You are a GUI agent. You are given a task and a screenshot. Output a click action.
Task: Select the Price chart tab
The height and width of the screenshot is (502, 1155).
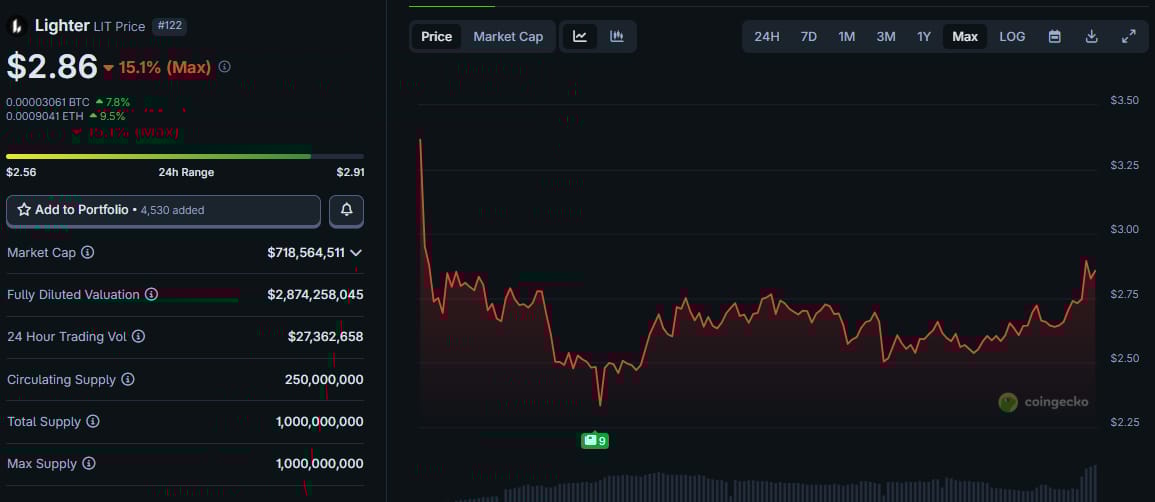tap(437, 36)
